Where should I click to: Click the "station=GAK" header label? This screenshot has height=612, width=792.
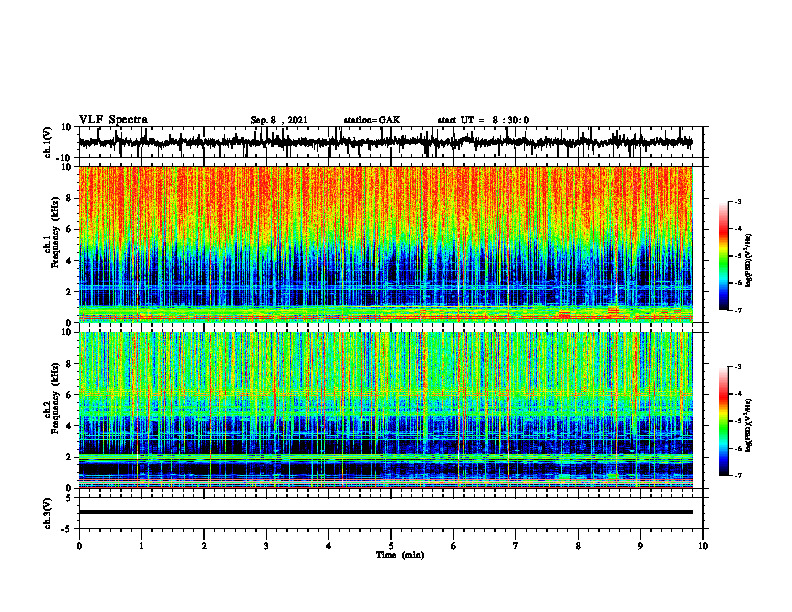pos(372,120)
